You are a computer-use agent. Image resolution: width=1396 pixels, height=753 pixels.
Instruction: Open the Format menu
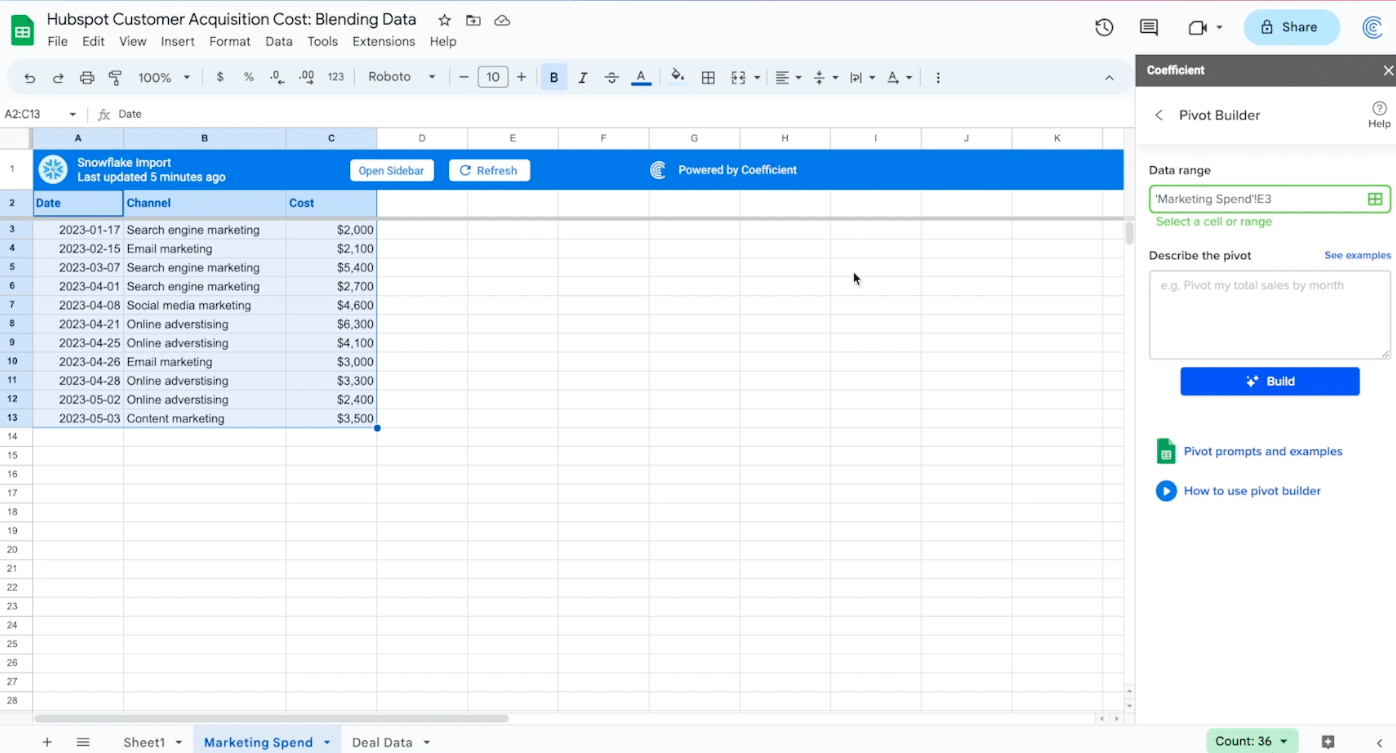(x=230, y=41)
